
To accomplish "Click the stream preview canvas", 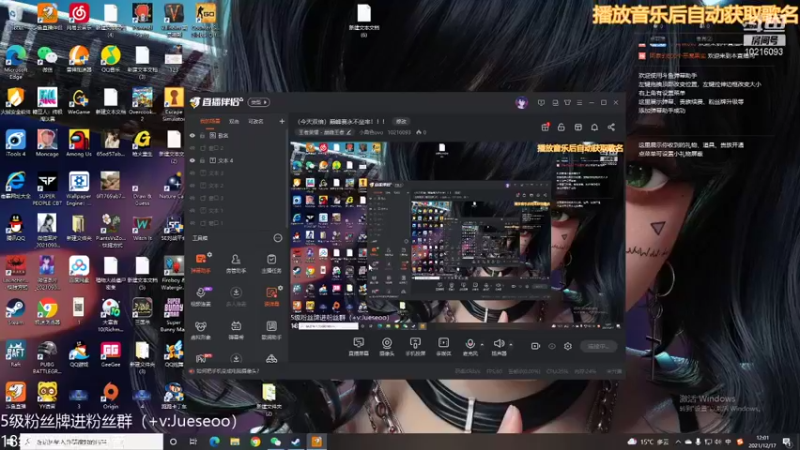I will [x=457, y=236].
